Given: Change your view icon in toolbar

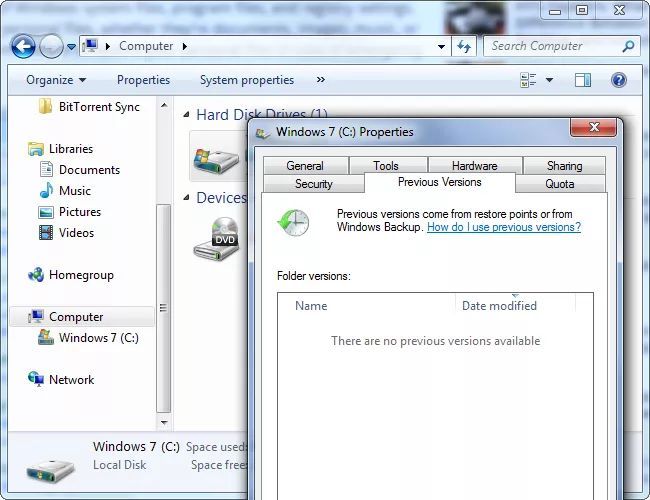Looking at the screenshot, I should point(528,80).
